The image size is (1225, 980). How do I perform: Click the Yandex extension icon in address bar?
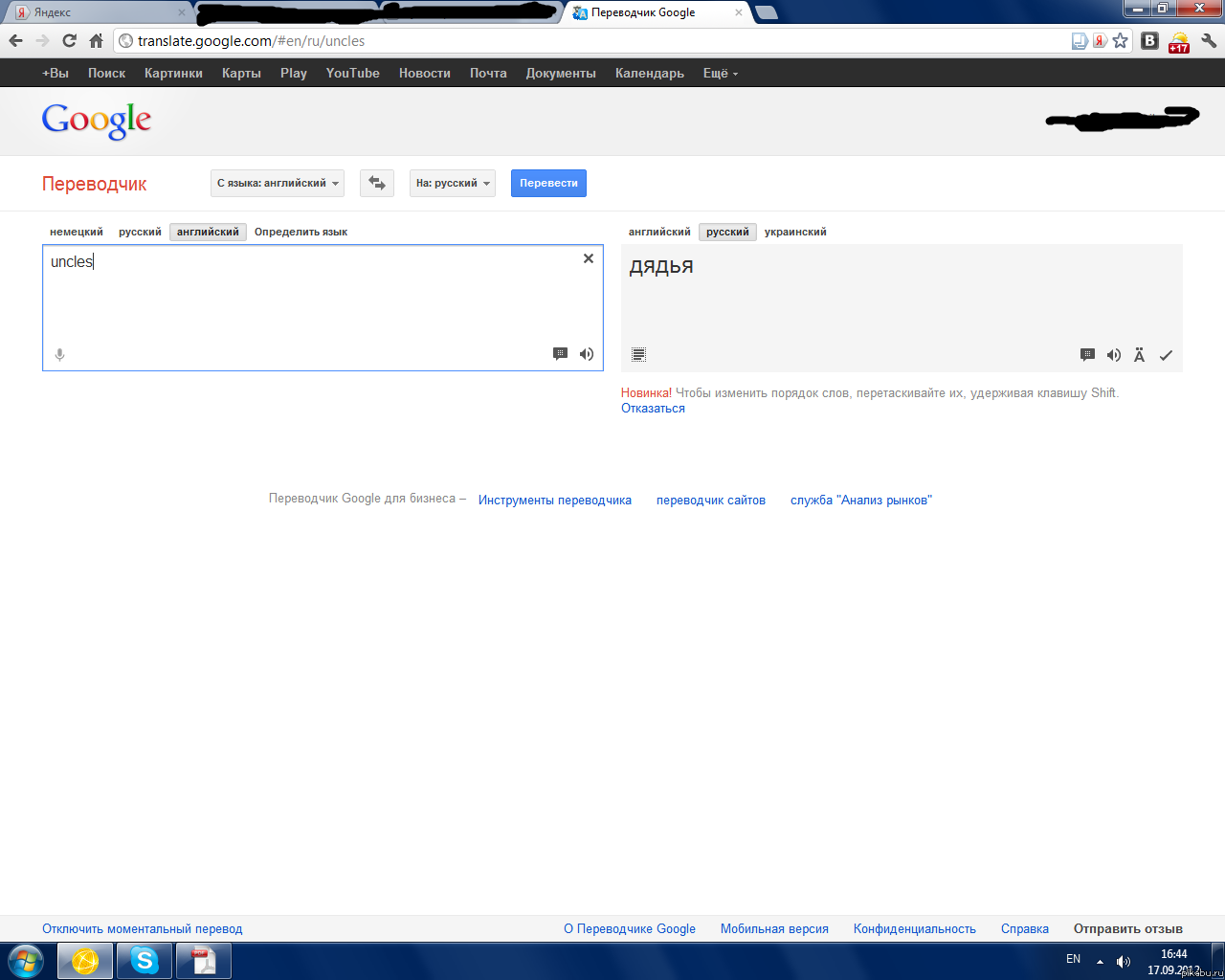(1100, 40)
